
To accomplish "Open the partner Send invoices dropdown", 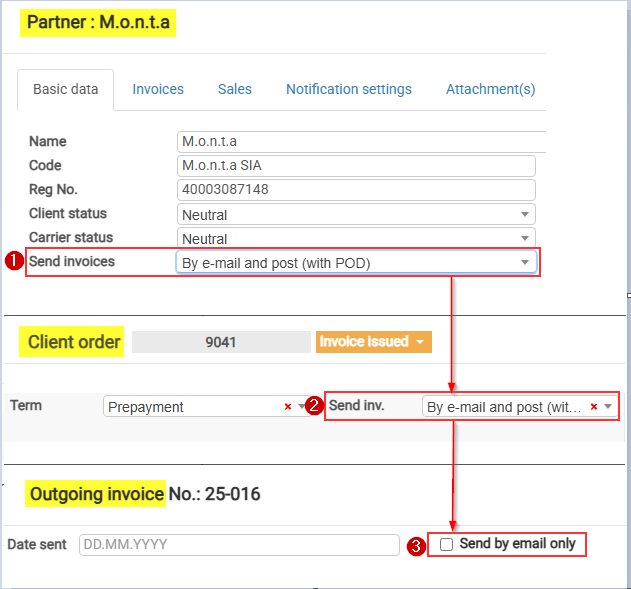I will point(356,263).
